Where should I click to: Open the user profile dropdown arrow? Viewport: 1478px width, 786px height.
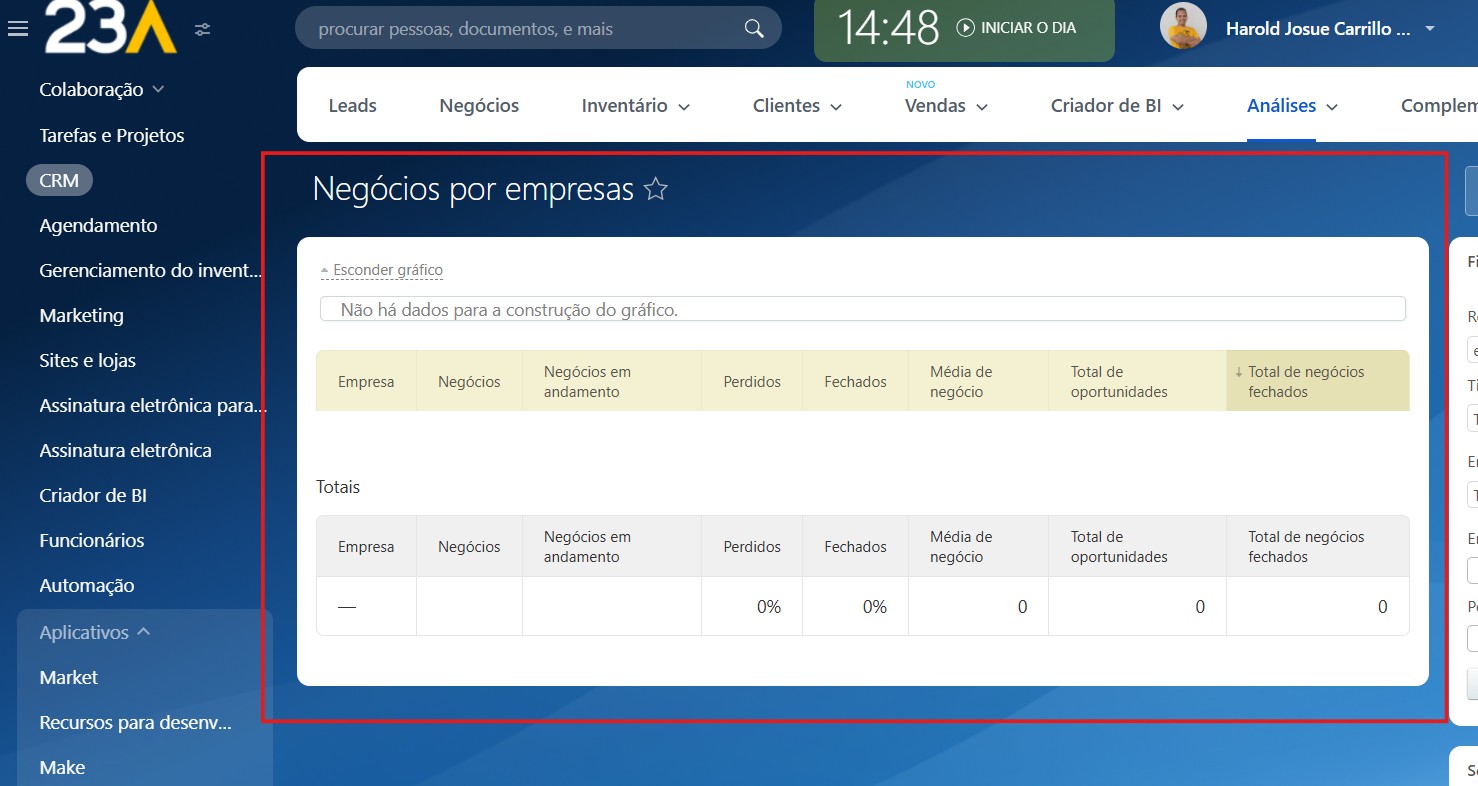(x=1430, y=28)
